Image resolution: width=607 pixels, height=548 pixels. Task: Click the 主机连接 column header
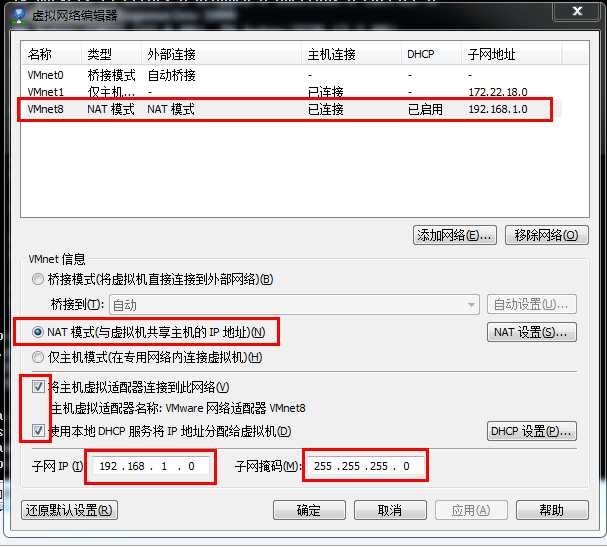351,54
